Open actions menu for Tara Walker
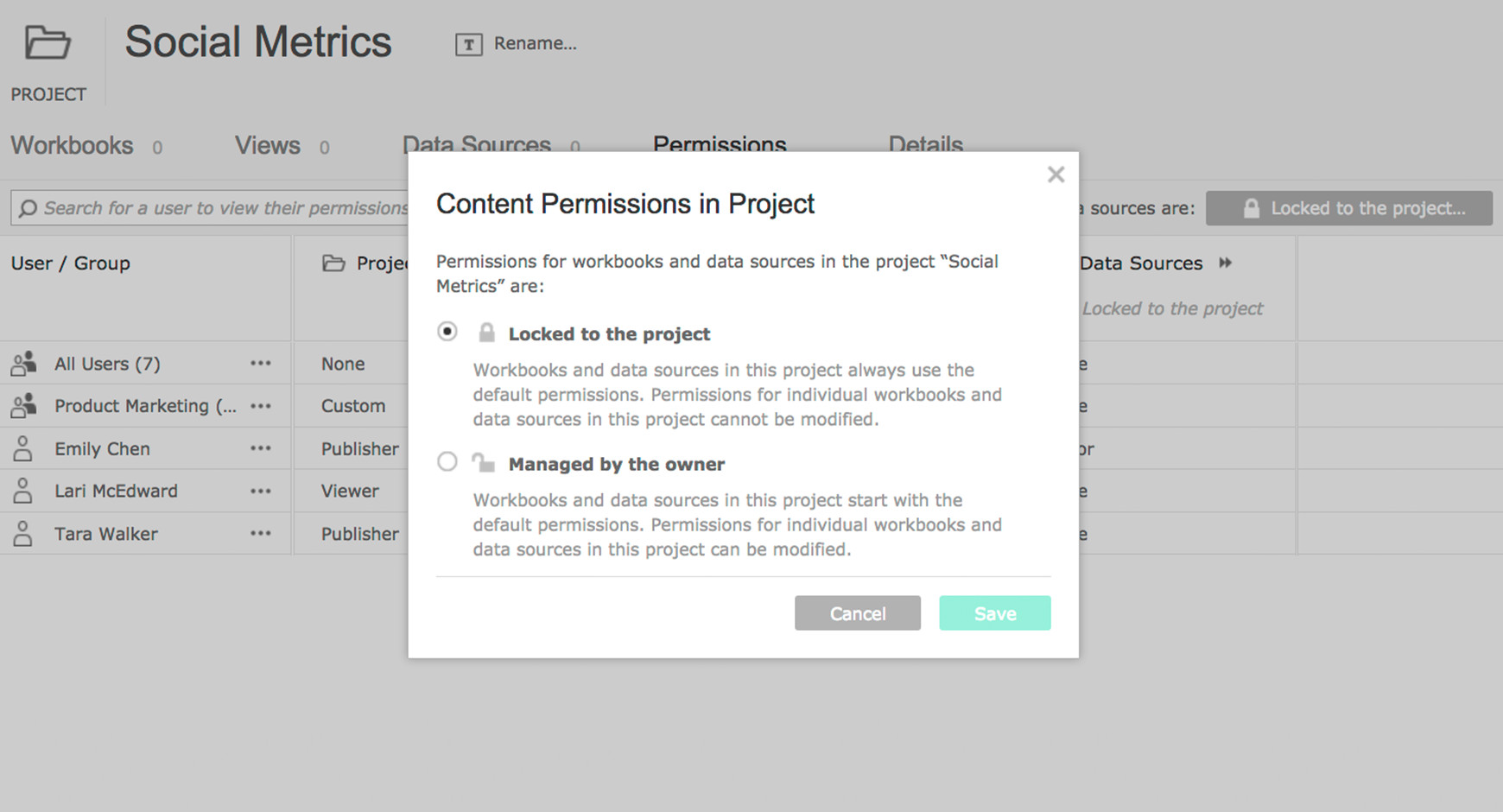Screen dimensions: 1503x812 [x=261, y=534]
